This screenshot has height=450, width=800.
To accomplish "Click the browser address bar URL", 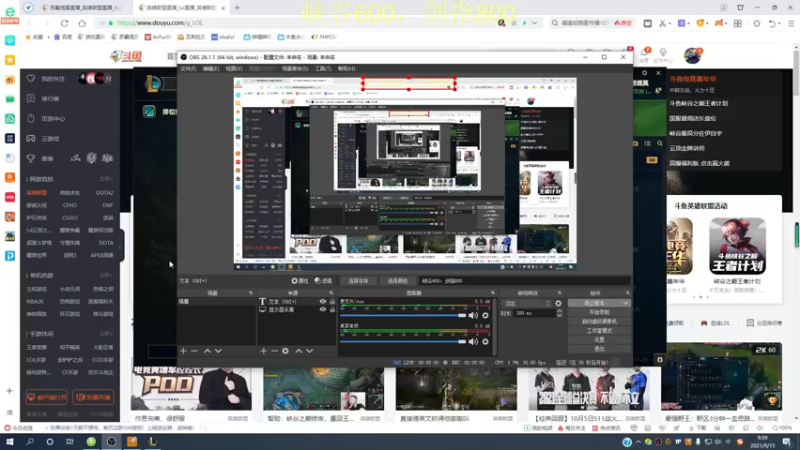I will tap(159, 23).
